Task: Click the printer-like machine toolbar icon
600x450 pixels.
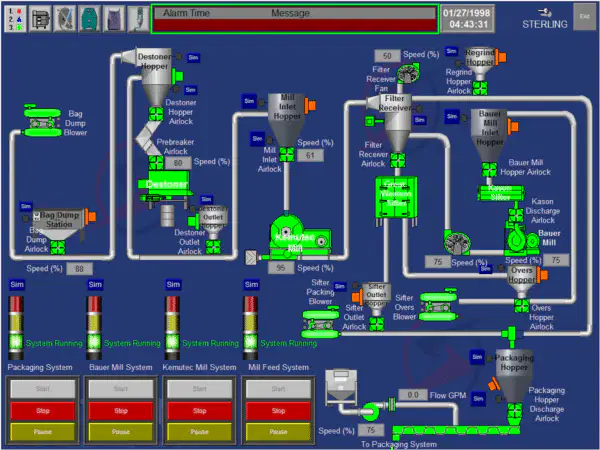Action: [40, 18]
